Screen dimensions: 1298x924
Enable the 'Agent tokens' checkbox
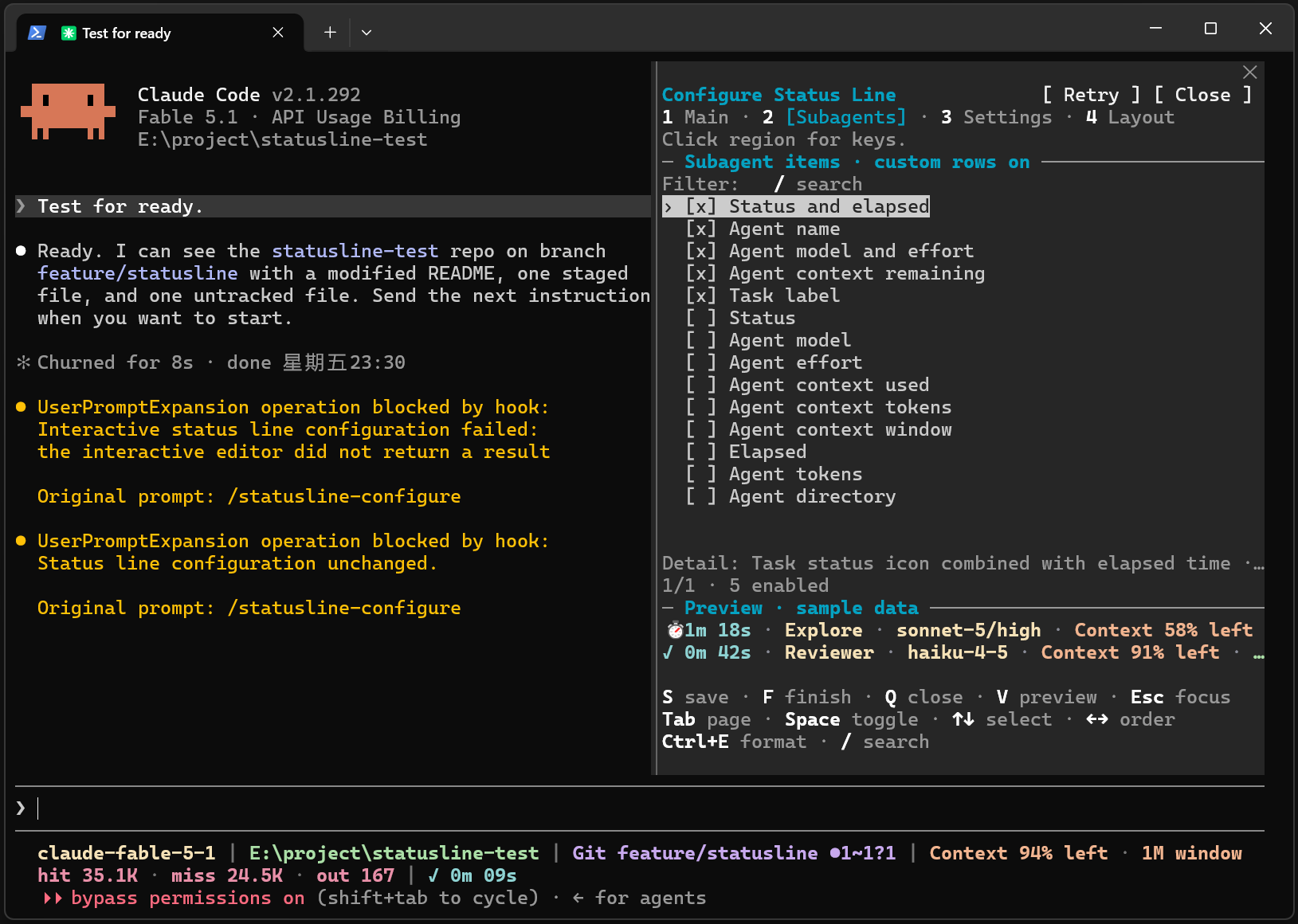pos(701,474)
